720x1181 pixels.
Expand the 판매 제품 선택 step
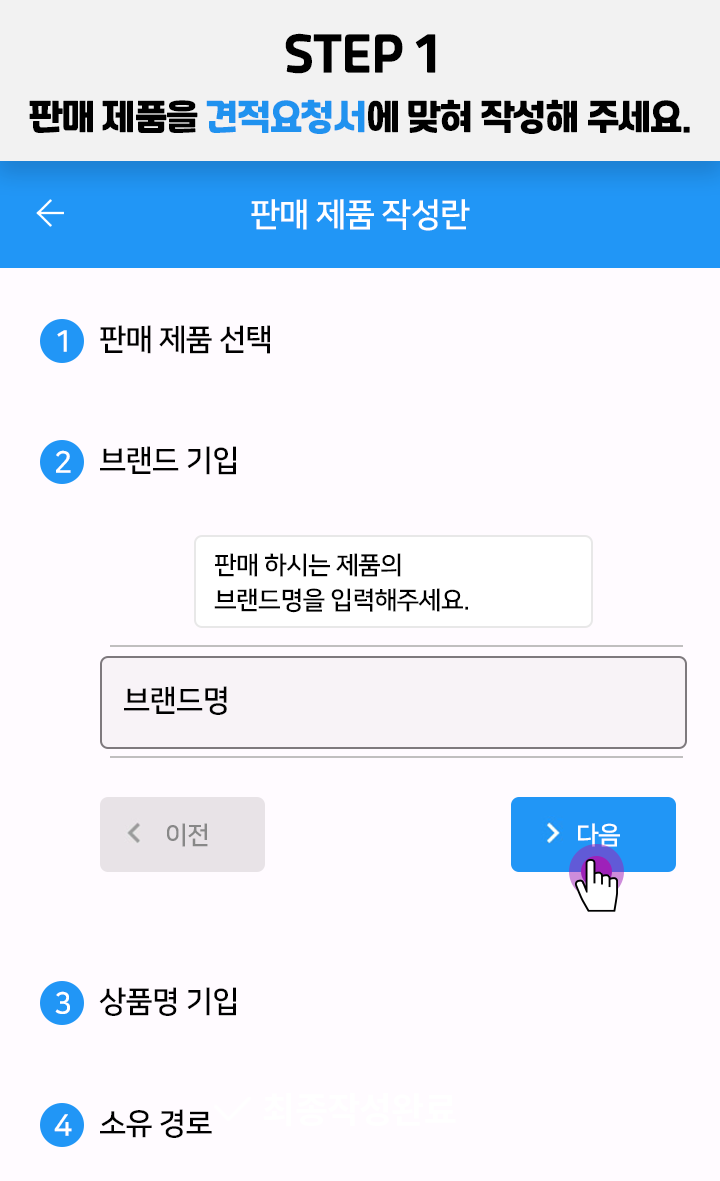pyautogui.click(x=185, y=341)
